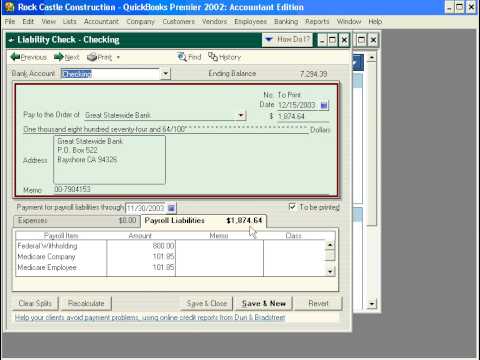The height and width of the screenshot is (360, 480).
Task: Click the Bank Account input field
Action: click(111, 74)
